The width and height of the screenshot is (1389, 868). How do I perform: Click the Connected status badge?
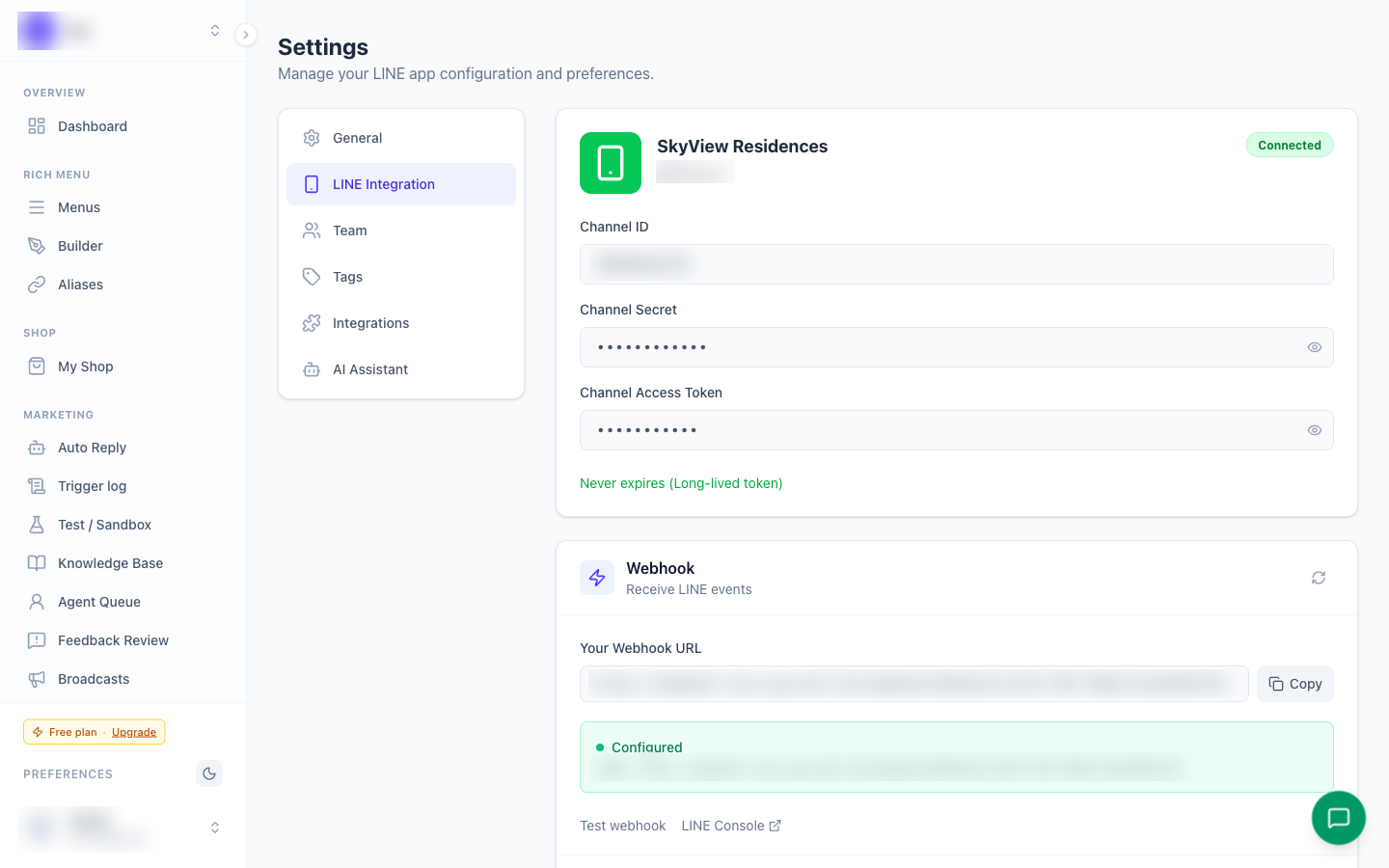1290,145
